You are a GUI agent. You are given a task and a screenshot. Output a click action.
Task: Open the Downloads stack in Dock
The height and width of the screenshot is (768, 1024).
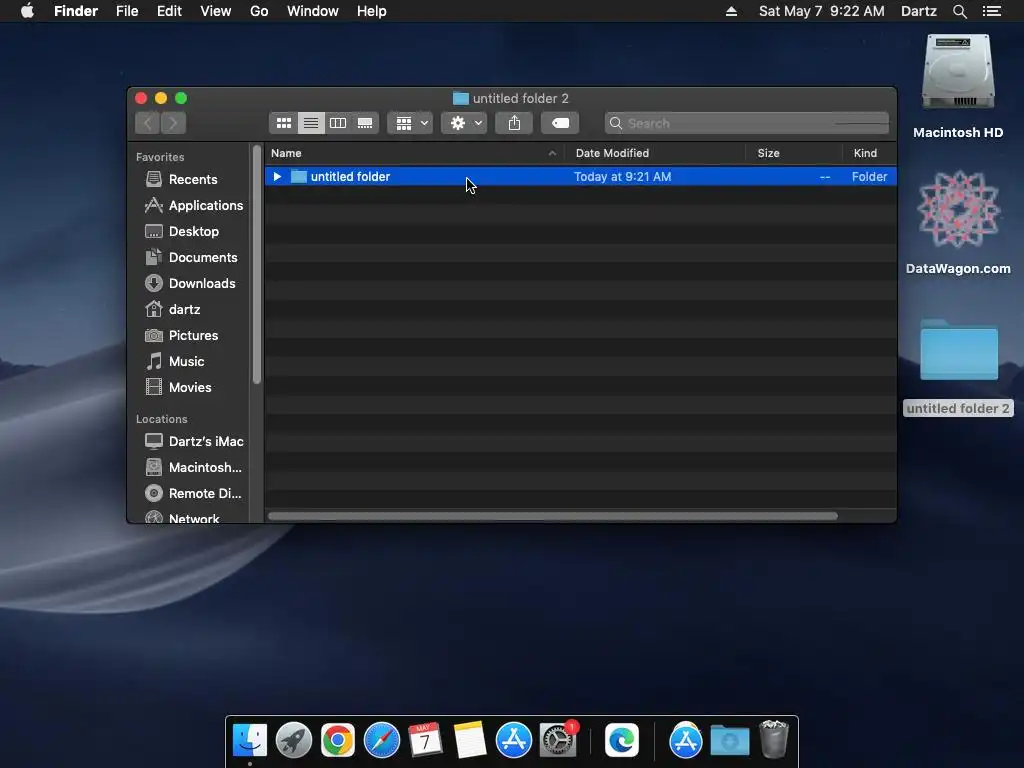point(729,740)
